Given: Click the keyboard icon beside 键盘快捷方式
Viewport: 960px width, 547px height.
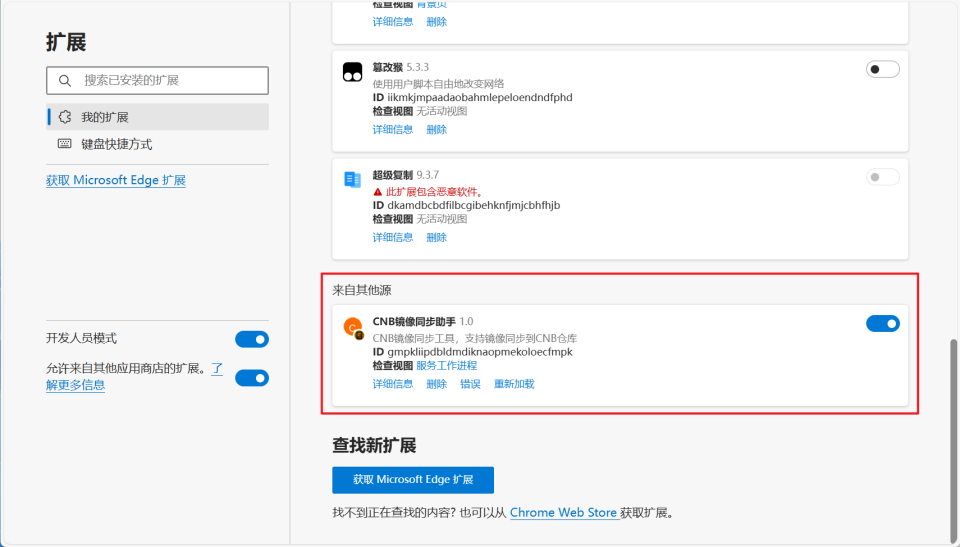Looking at the screenshot, I should pyautogui.click(x=64, y=144).
